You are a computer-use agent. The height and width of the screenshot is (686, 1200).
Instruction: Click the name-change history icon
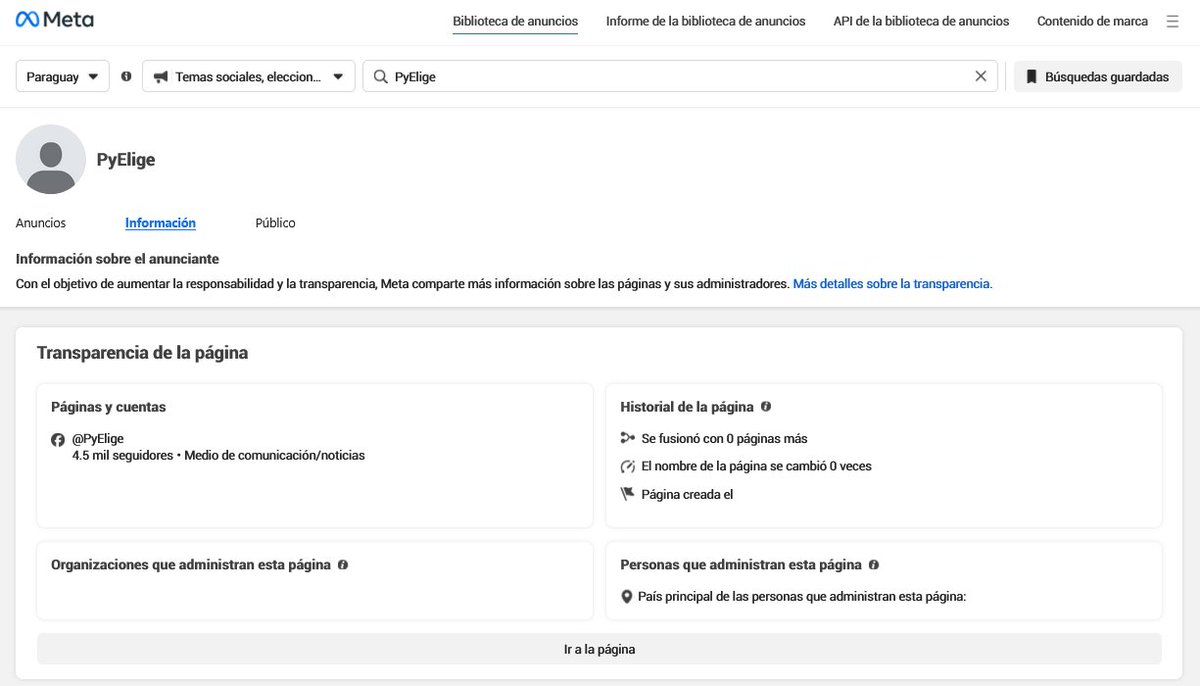pyautogui.click(x=628, y=466)
